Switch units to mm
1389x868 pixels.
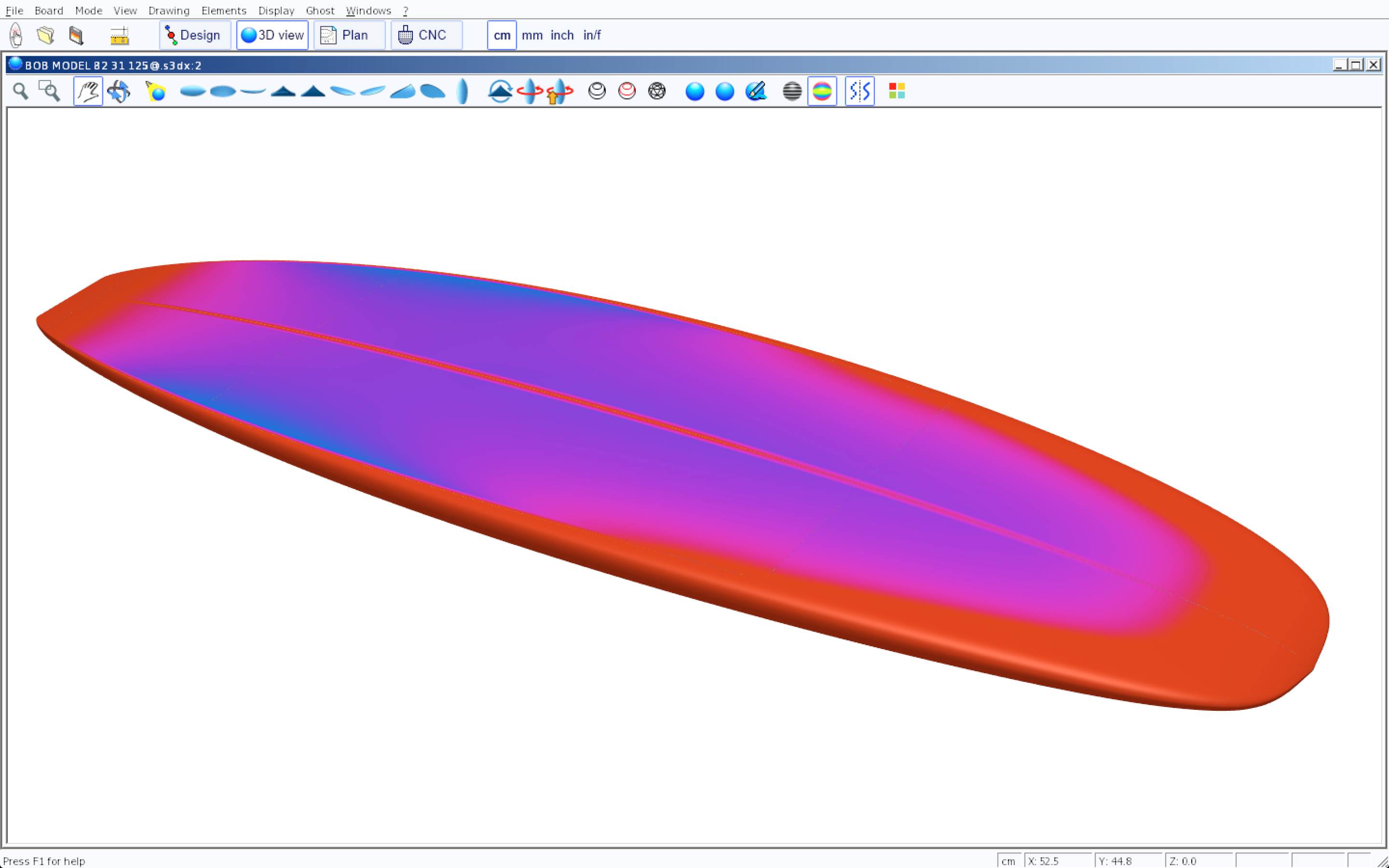coord(532,35)
